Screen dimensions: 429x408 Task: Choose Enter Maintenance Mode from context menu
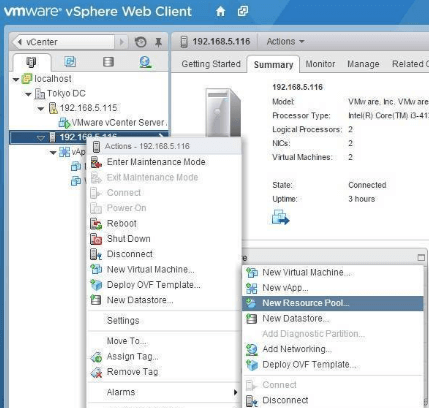(x=164, y=162)
